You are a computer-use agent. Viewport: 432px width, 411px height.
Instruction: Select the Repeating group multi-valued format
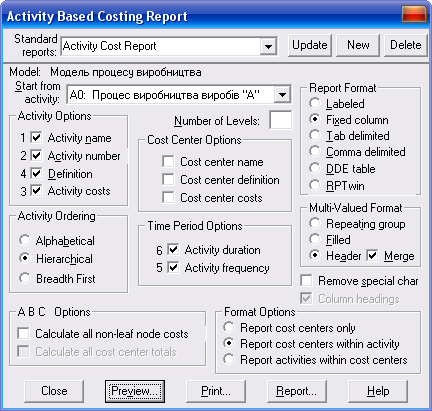tap(314, 223)
